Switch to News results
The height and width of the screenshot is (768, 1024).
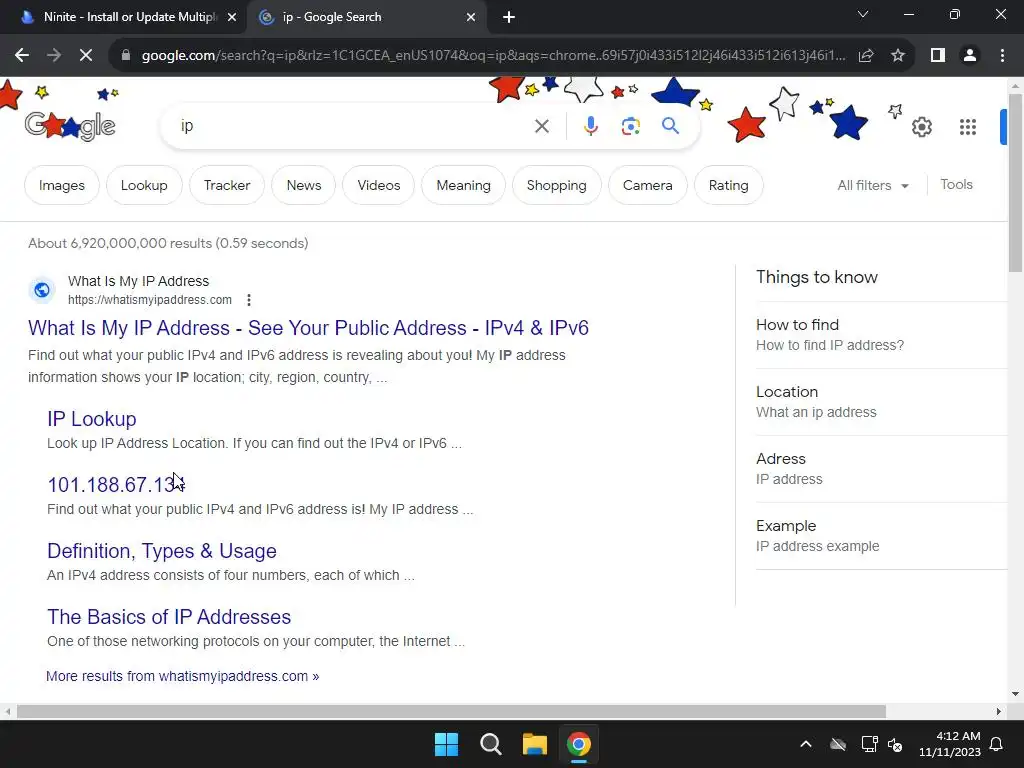click(x=304, y=185)
